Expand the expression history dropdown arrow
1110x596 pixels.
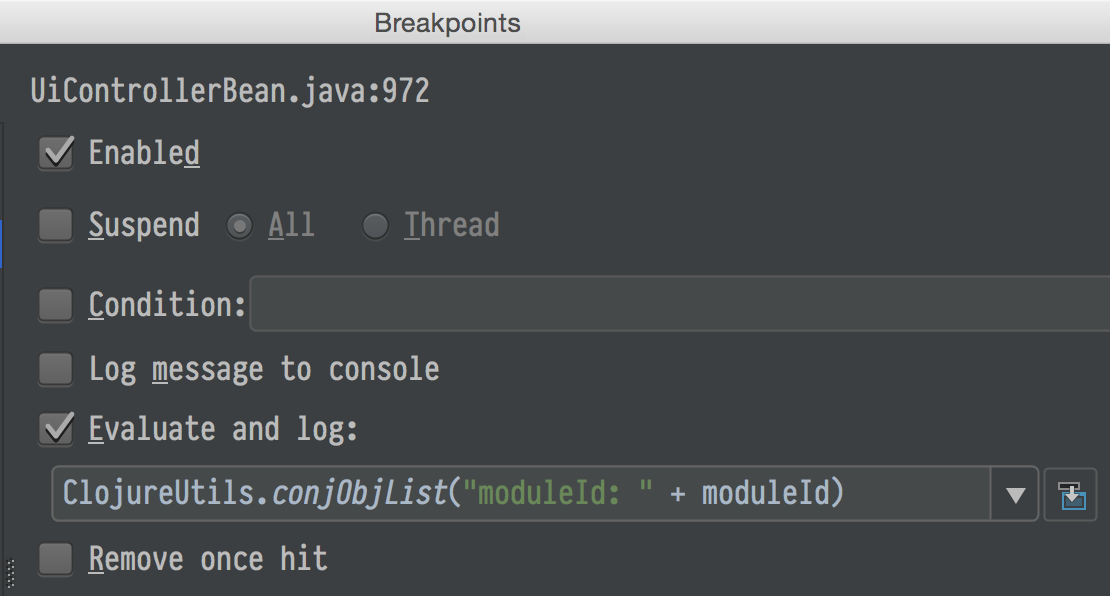(x=1016, y=495)
